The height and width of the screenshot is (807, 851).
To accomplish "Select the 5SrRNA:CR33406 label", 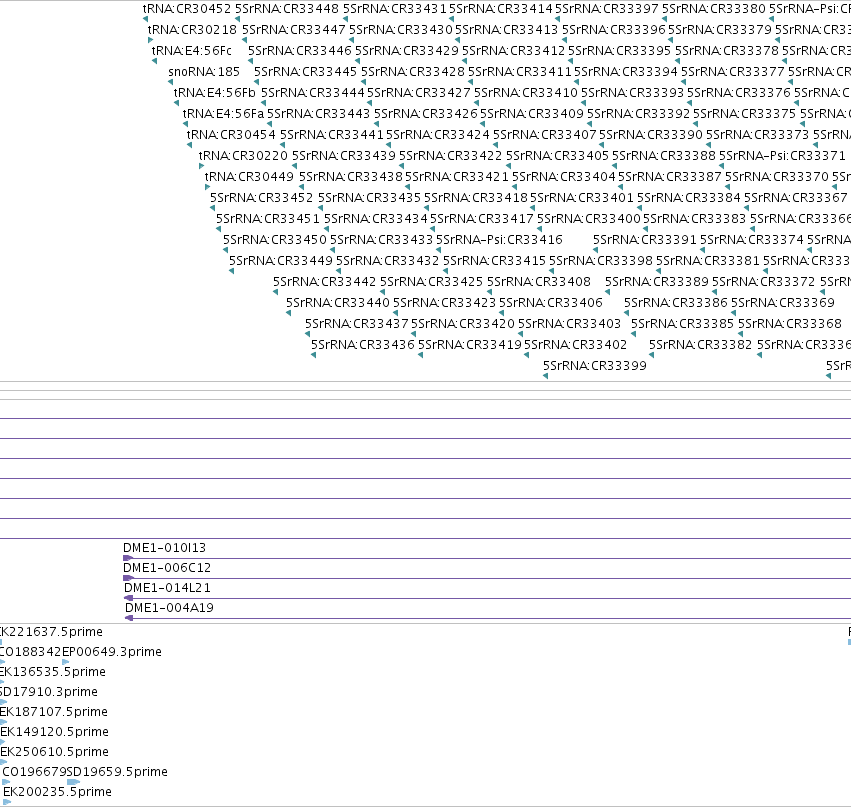I will click(550, 302).
